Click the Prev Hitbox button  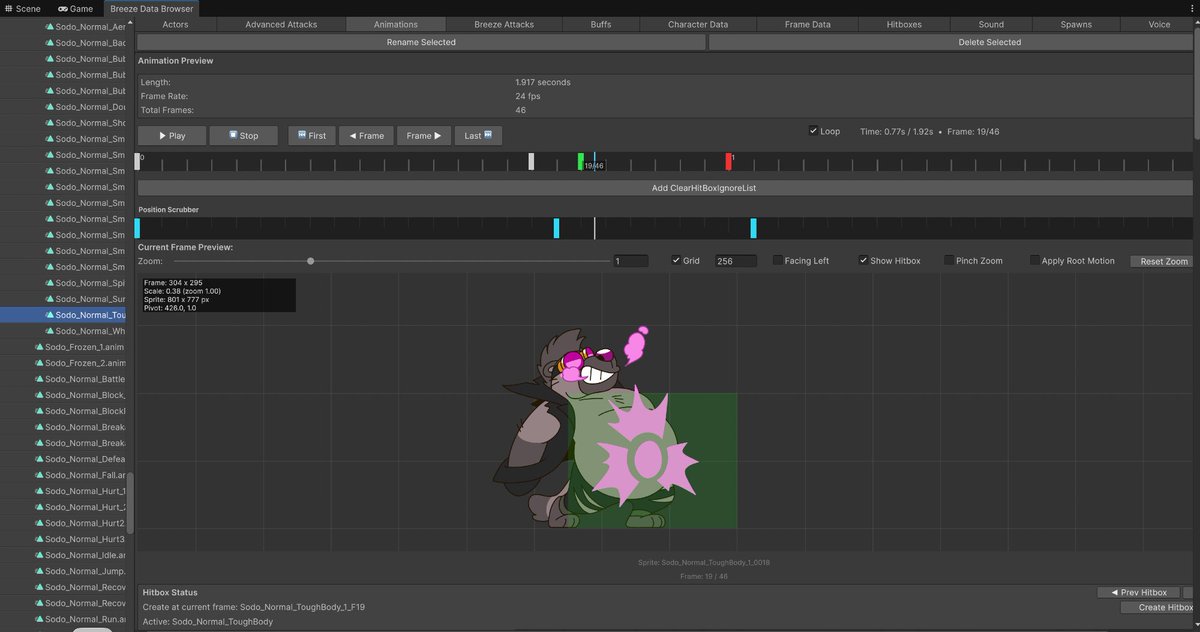pyautogui.click(x=1139, y=592)
